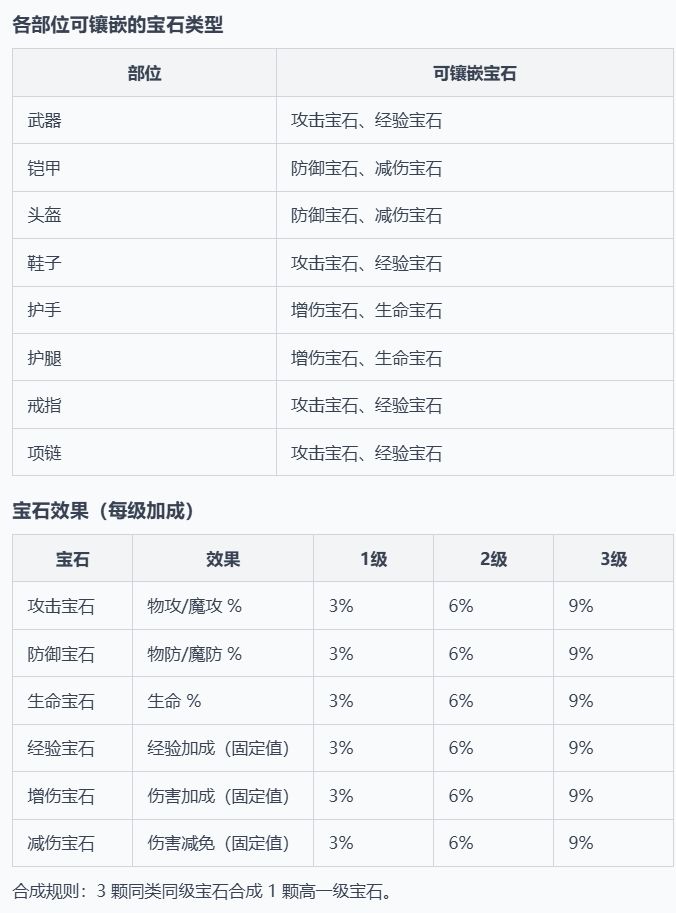
Task: Click gem types listed for 鞋子
Action: click(366, 263)
